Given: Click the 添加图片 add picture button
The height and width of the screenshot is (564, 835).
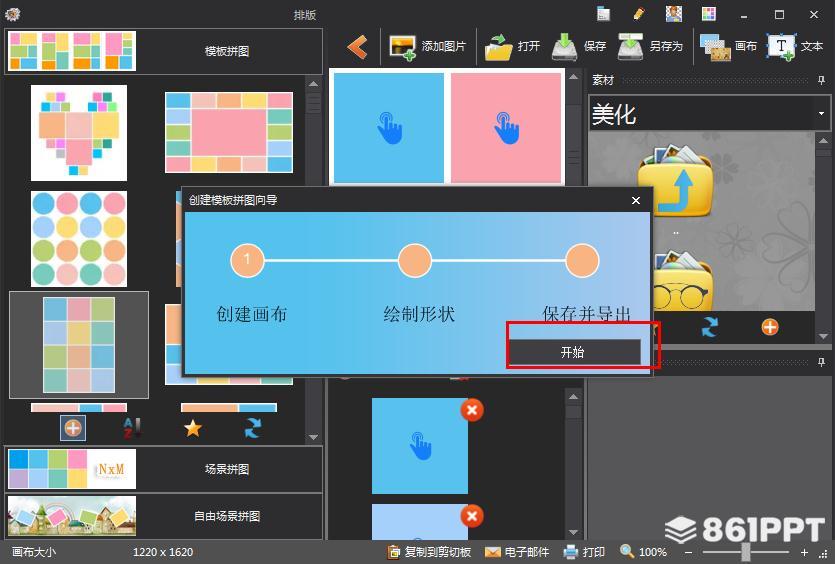Looking at the screenshot, I should pos(427,47).
